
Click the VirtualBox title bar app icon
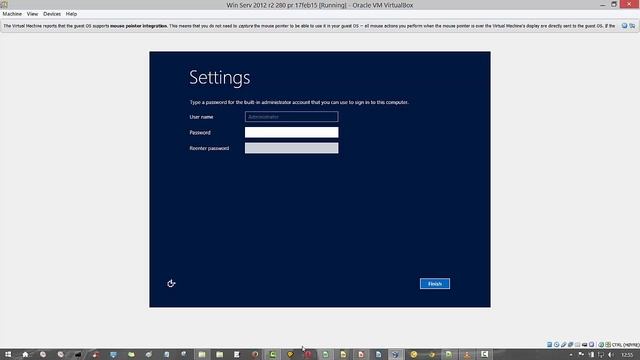tap(4, 4)
